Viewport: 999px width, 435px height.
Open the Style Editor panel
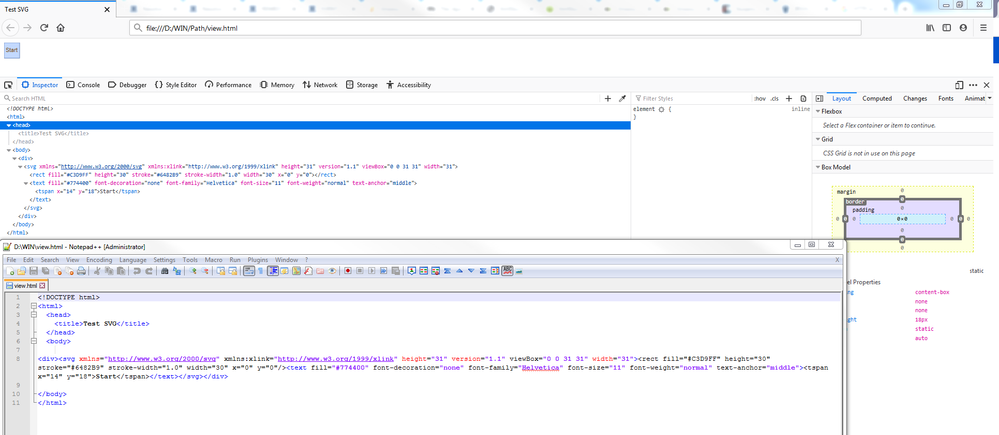point(176,85)
